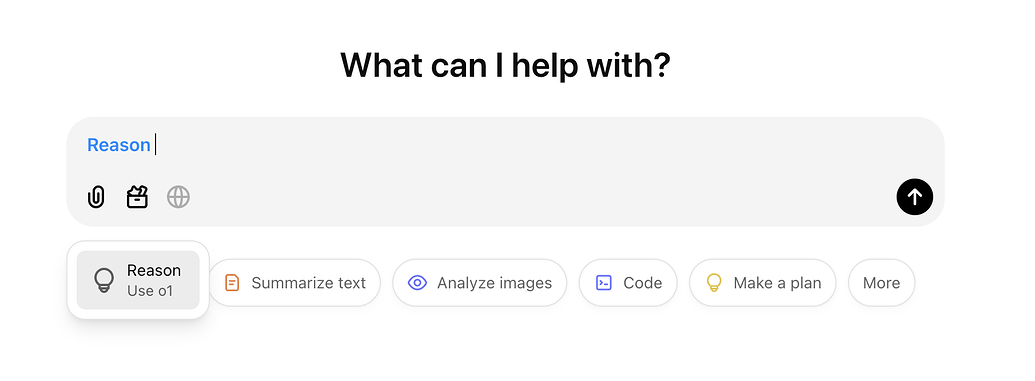This screenshot has height=381, width=1035.
Task: Click the "Use o1" subtitle text
Action: coord(150,291)
